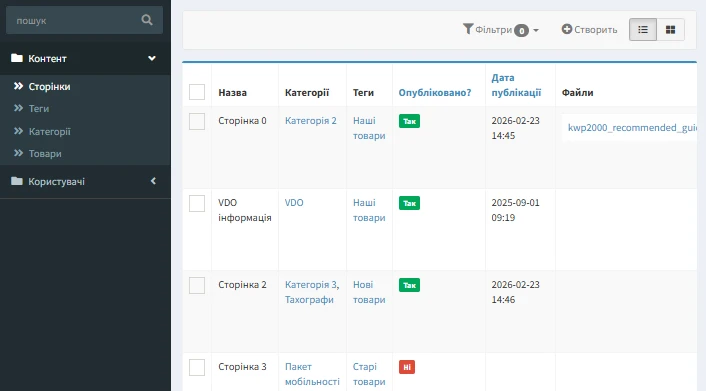Select checkbox for VDO інформація row
The image size is (706, 391).
pyautogui.click(x=197, y=204)
